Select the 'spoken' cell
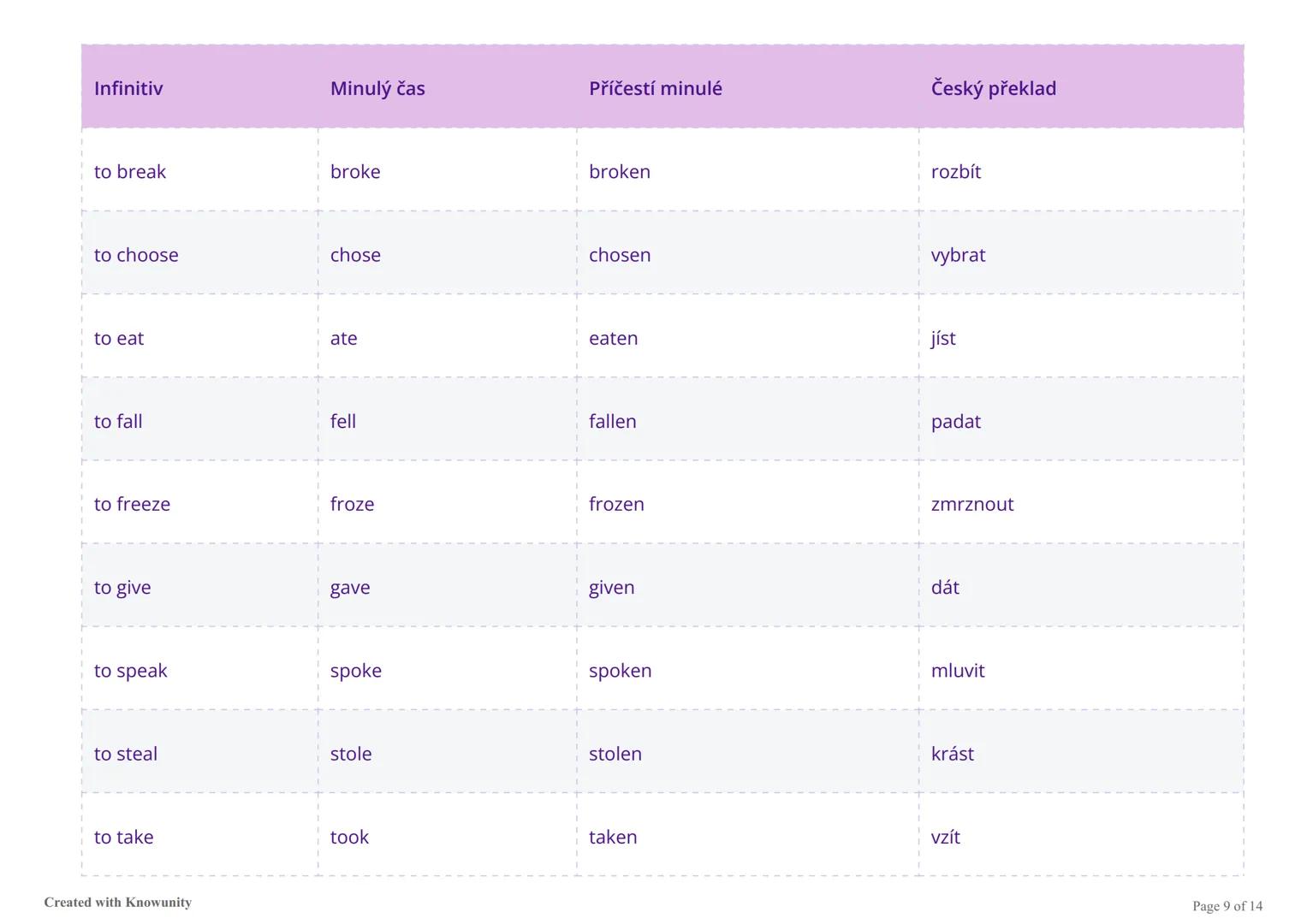The image size is (1307, 924). click(x=620, y=671)
